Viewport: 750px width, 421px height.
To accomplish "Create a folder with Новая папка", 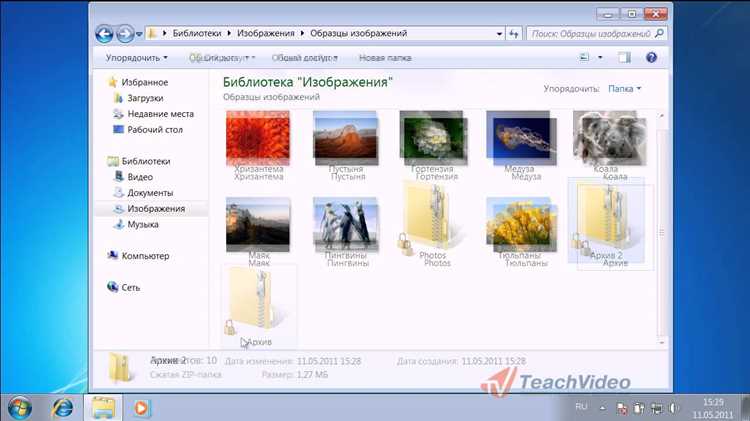I will (x=385, y=57).
